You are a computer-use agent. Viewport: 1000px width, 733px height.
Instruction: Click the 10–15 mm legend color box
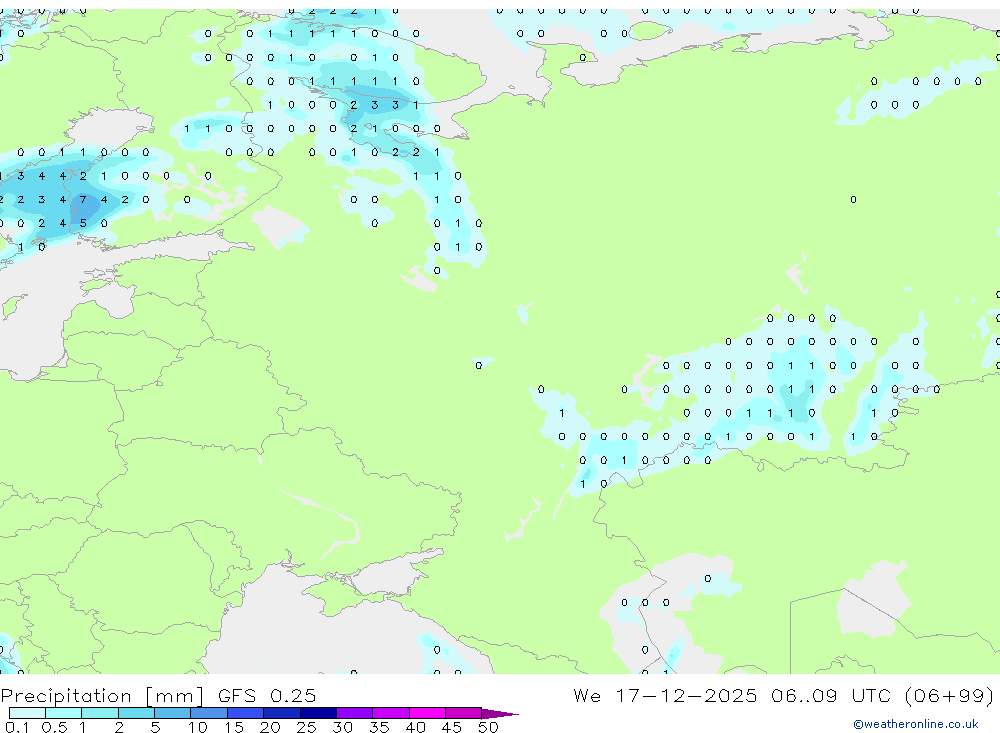(209, 713)
